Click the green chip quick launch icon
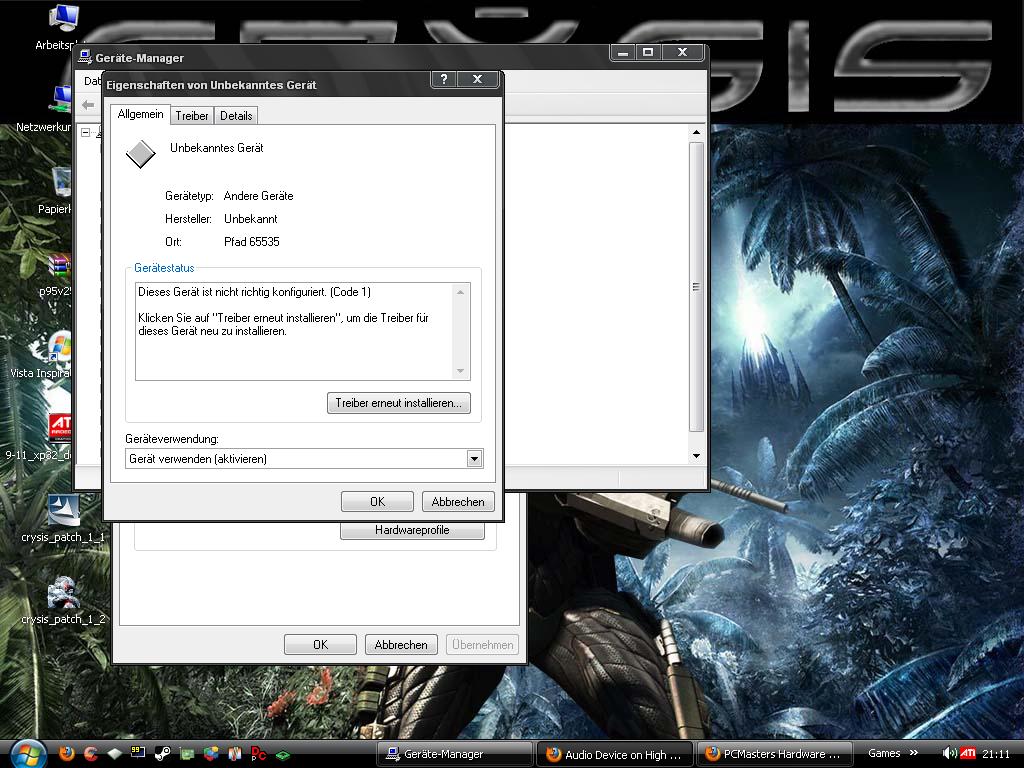The height and width of the screenshot is (768, 1024). pyautogui.click(x=283, y=755)
